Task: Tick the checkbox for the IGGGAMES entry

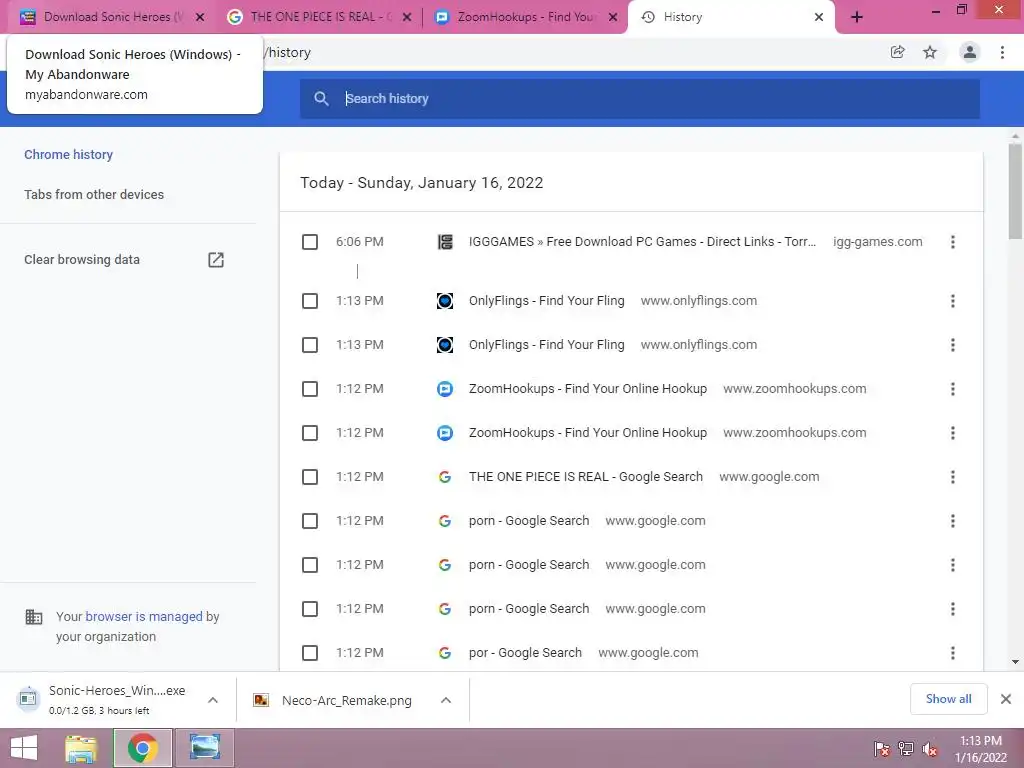Action: pos(310,242)
